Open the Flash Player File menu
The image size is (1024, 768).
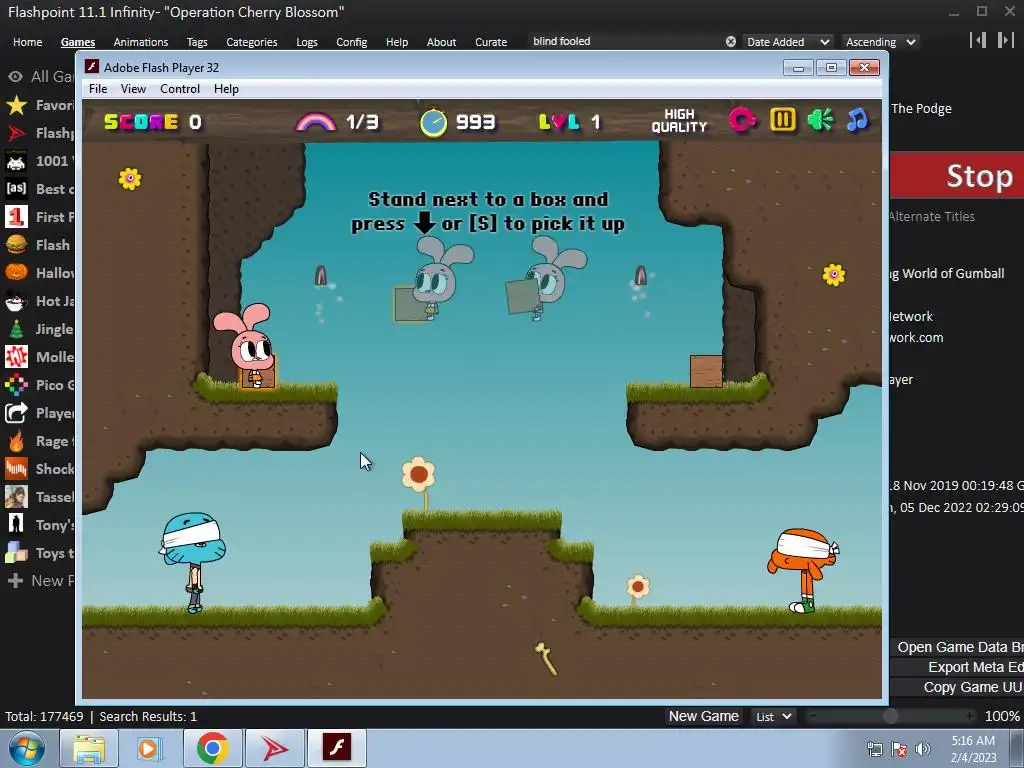tap(98, 89)
